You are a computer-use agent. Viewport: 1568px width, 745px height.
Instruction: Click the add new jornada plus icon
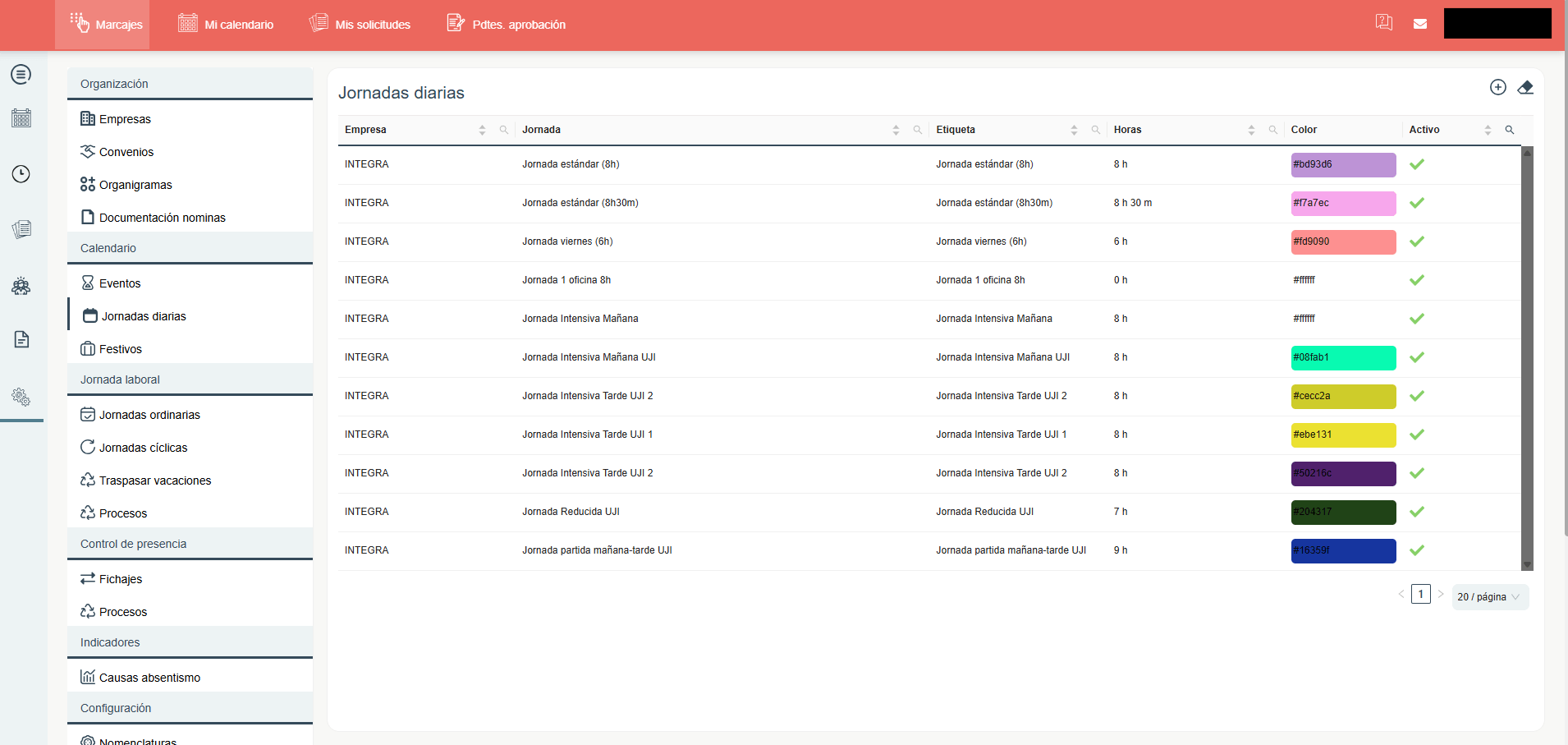(x=1497, y=87)
